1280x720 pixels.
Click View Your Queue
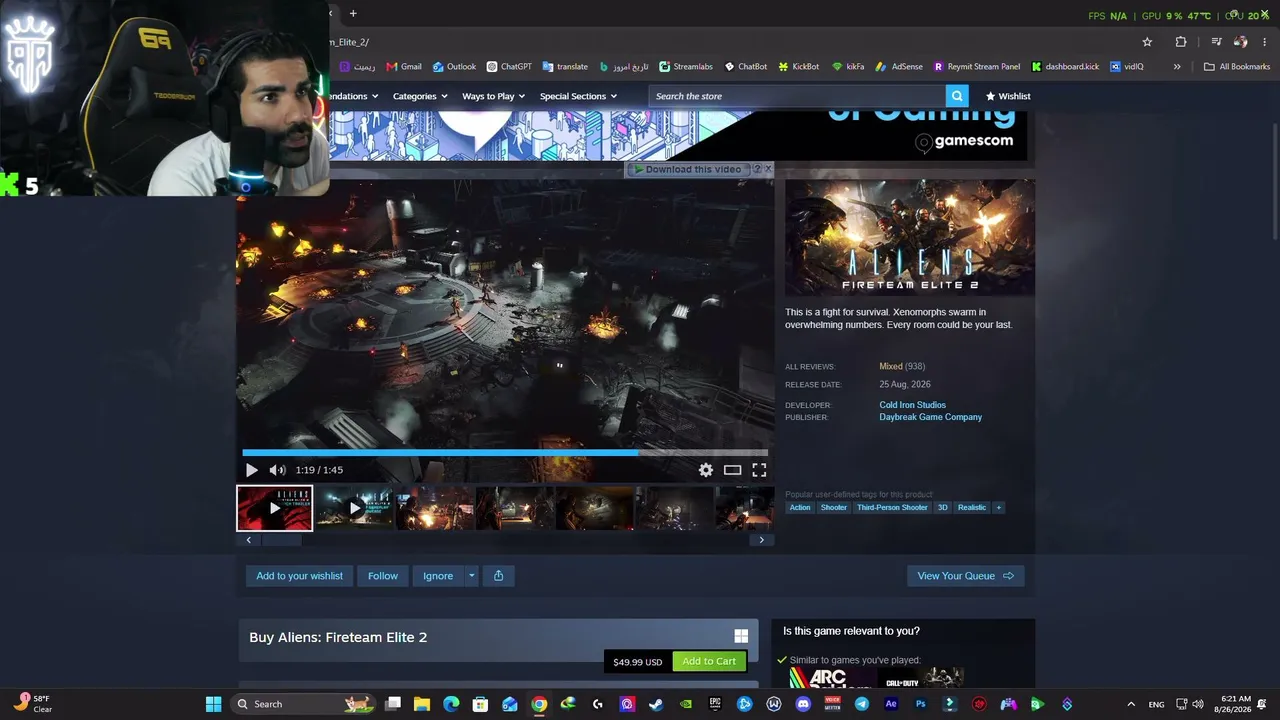pyautogui.click(x=966, y=576)
